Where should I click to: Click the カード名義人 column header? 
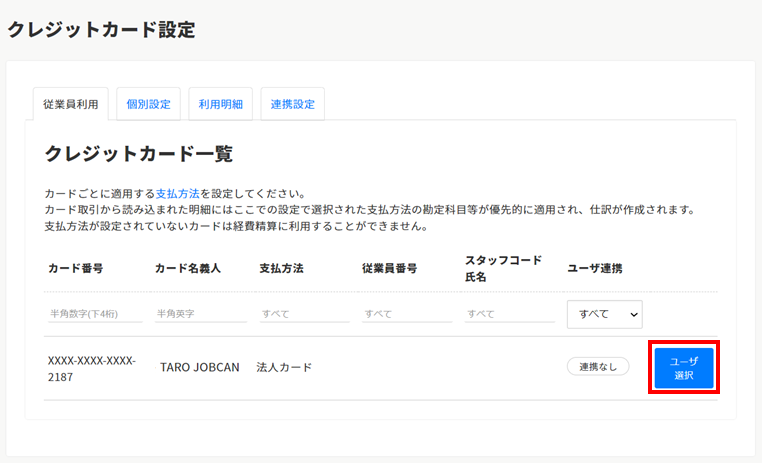(187, 269)
